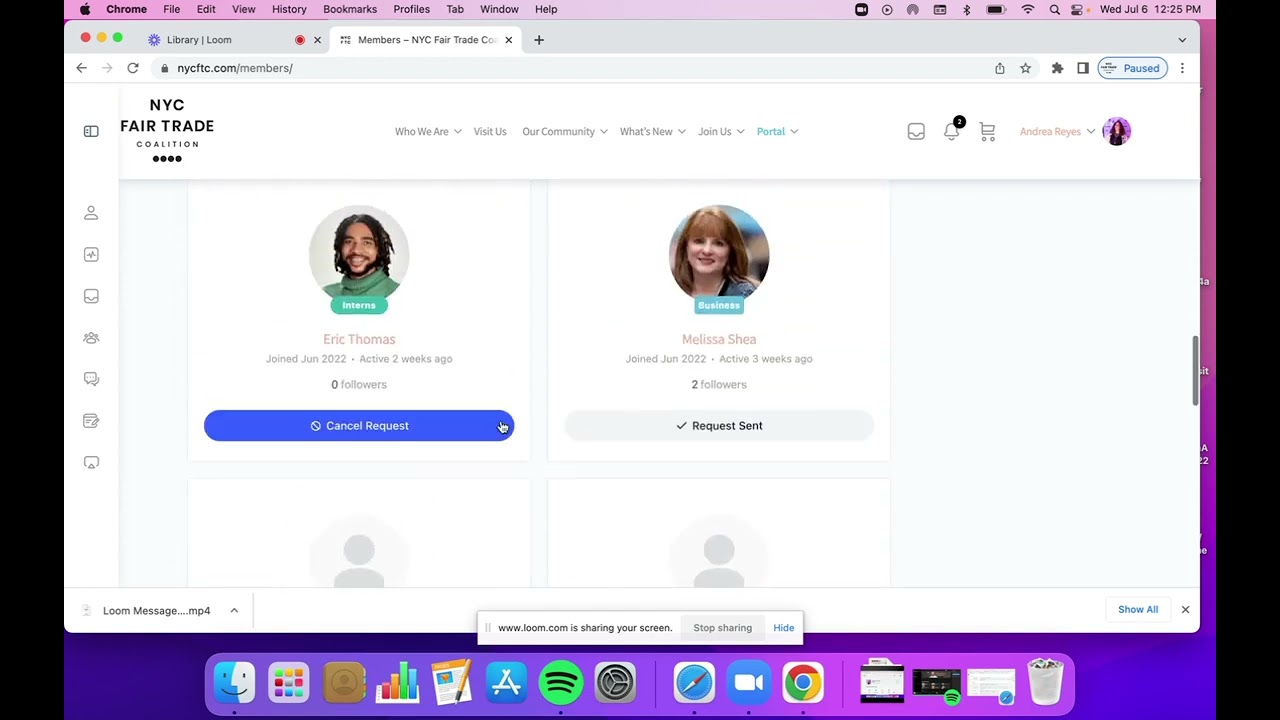Expand Our Community menu
1280x720 pixels.
point(565,131)
